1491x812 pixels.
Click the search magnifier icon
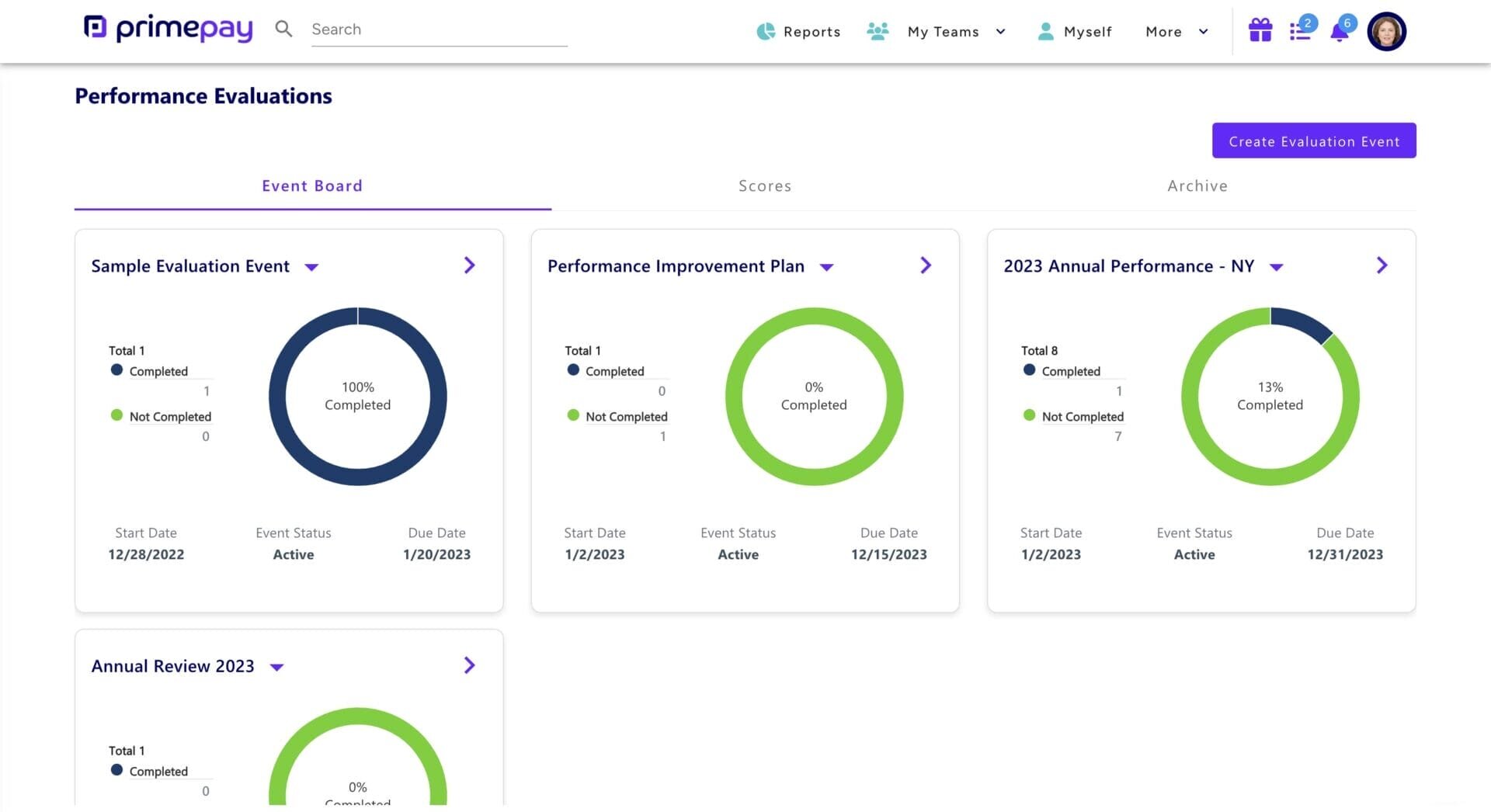283,29
